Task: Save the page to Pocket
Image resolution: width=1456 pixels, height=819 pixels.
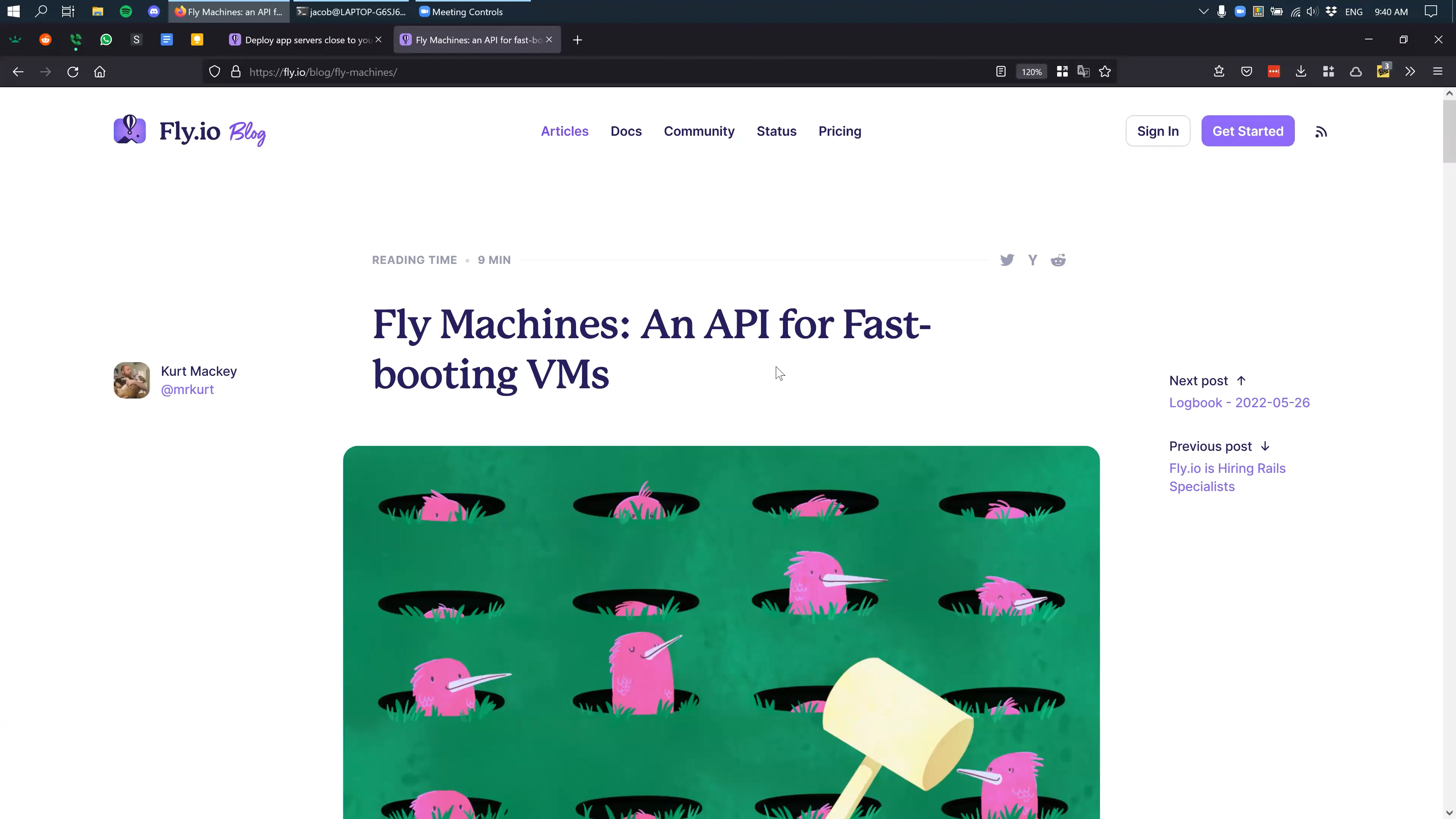Action: tap(1246, 71)
